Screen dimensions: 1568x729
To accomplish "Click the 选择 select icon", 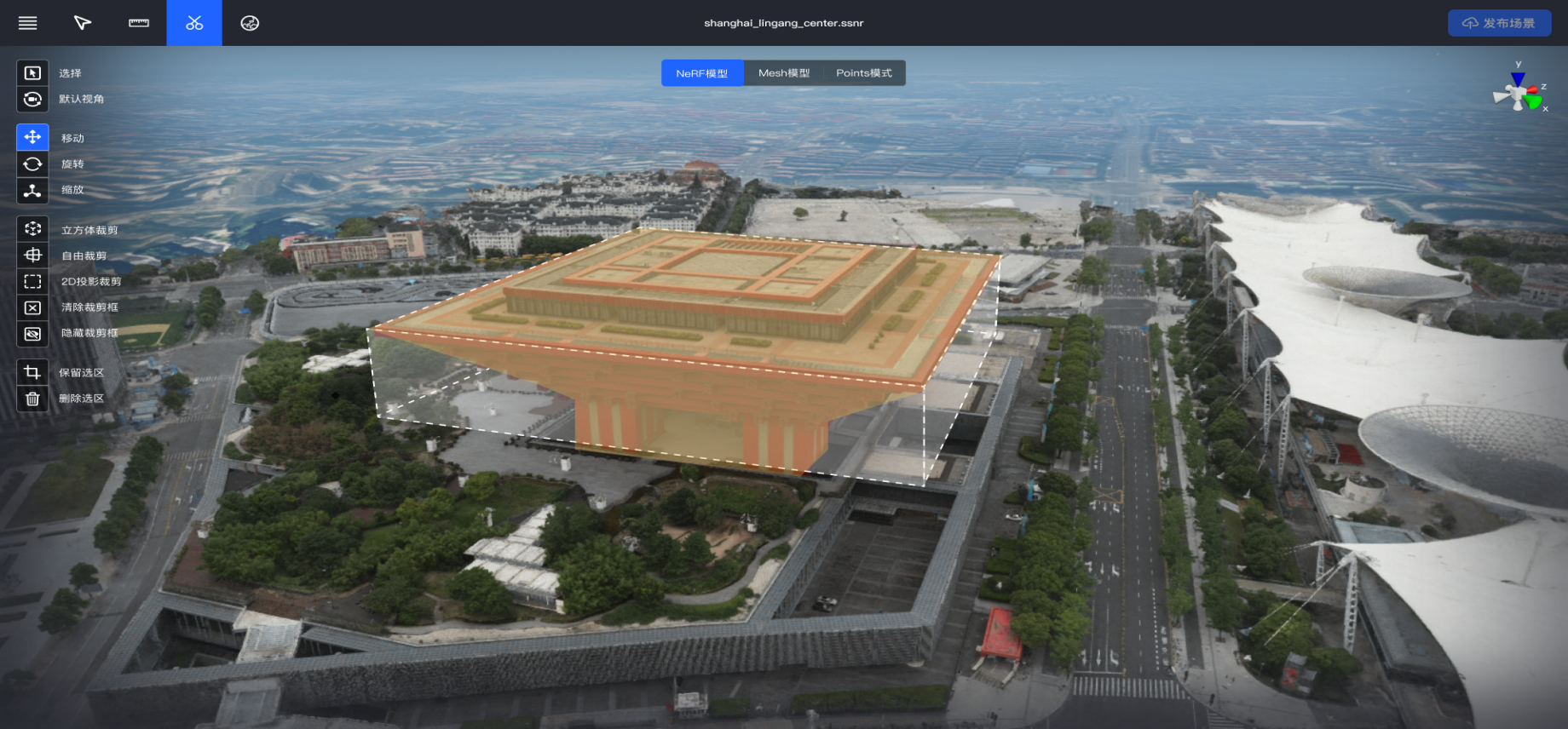I will click(32, 73).
